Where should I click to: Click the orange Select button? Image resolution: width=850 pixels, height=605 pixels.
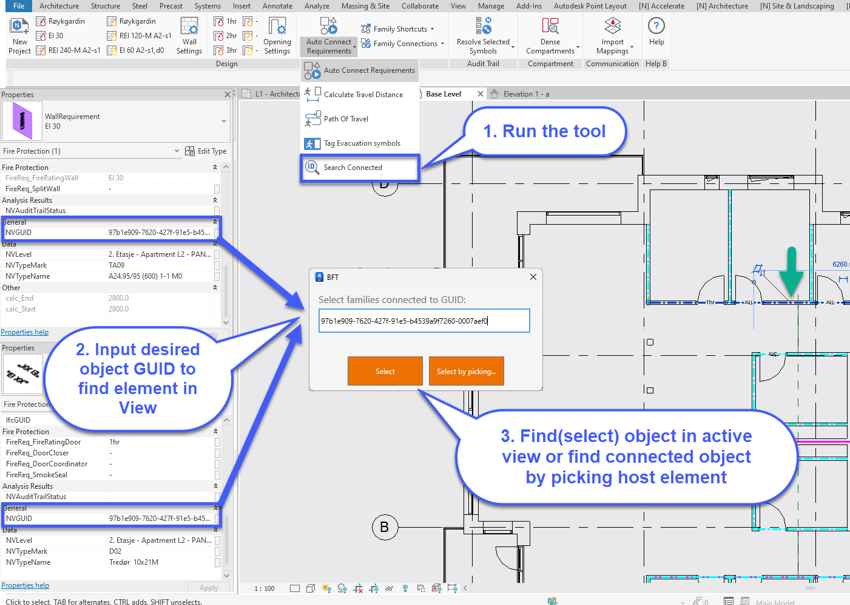point(385,371)
